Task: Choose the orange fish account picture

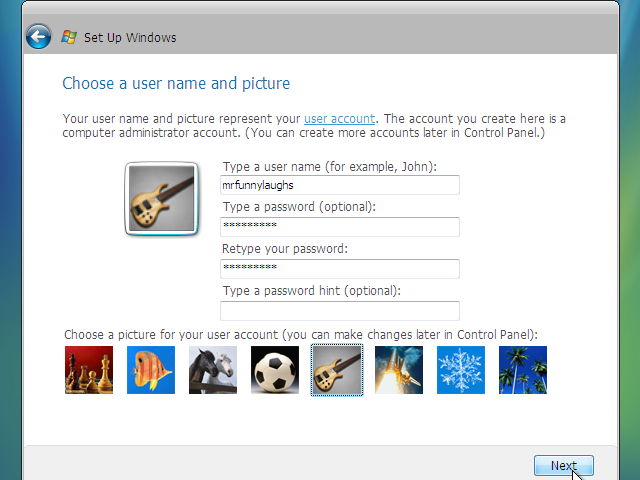Action: coord(151,370)
